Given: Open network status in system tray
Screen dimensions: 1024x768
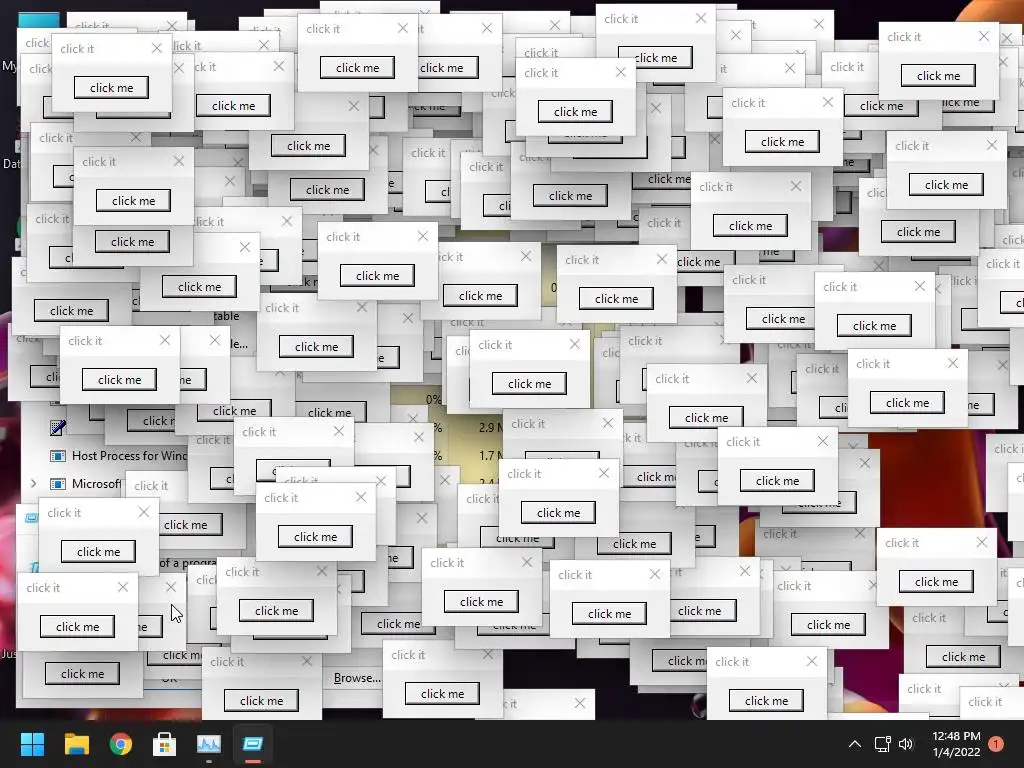Looking at the screenshot, I should [882, 744].
